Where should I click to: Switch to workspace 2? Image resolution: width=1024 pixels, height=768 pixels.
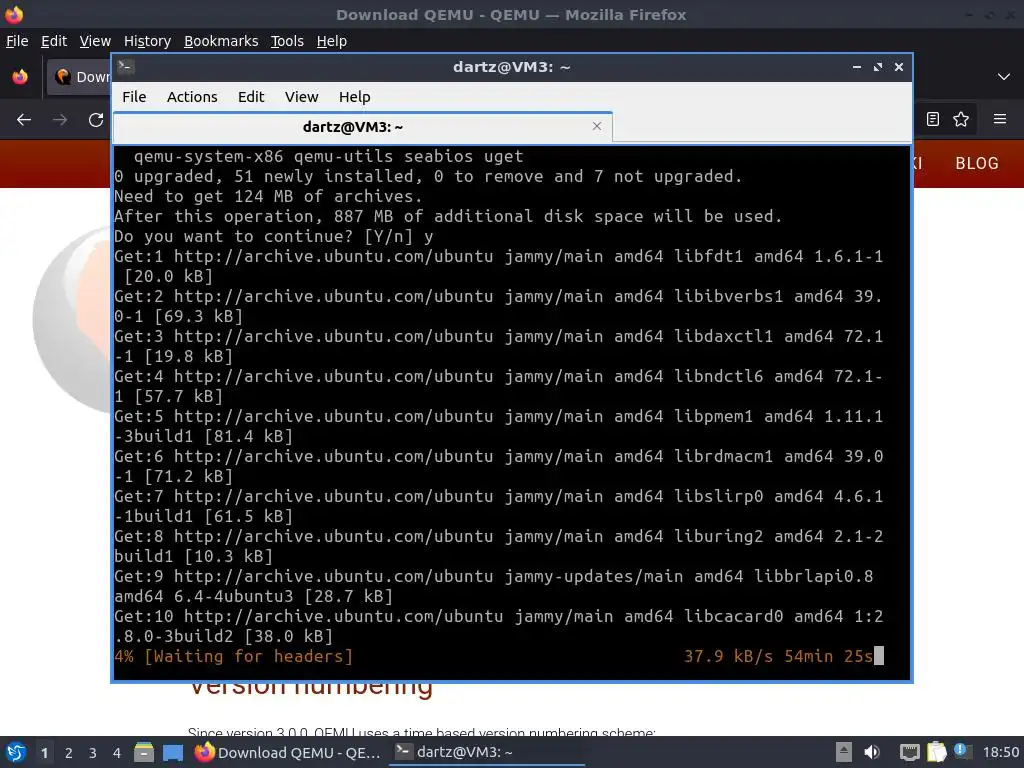pyautogui.click(x=69, y=753)
